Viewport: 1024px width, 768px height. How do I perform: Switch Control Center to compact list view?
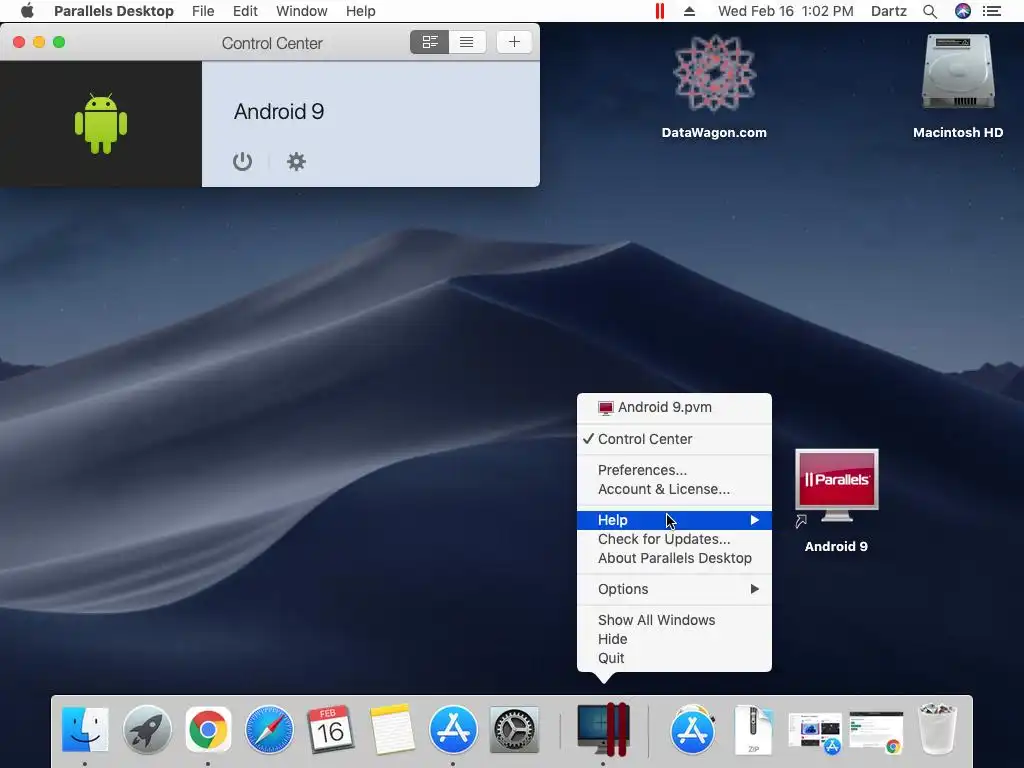click(466, 42)
